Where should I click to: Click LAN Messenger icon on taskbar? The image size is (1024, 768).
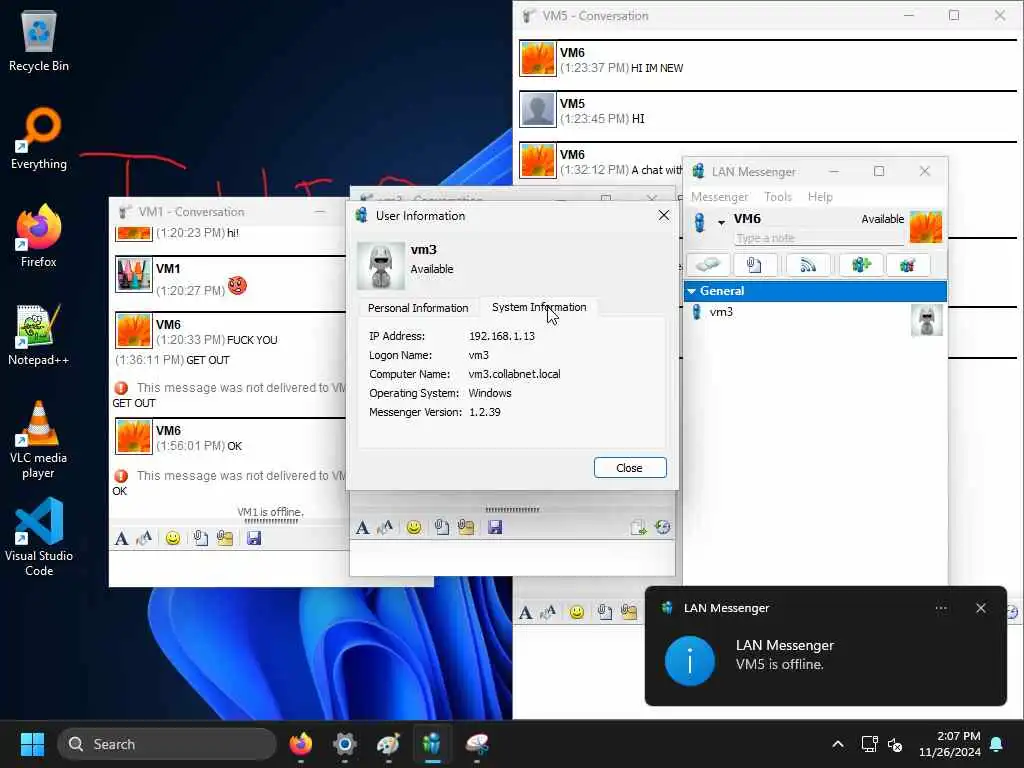[x=432, y=744]
